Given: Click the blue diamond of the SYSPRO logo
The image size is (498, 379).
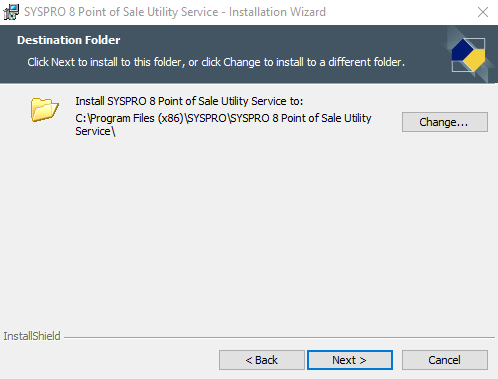Looking at the screenshot, I should click(462, 50).
